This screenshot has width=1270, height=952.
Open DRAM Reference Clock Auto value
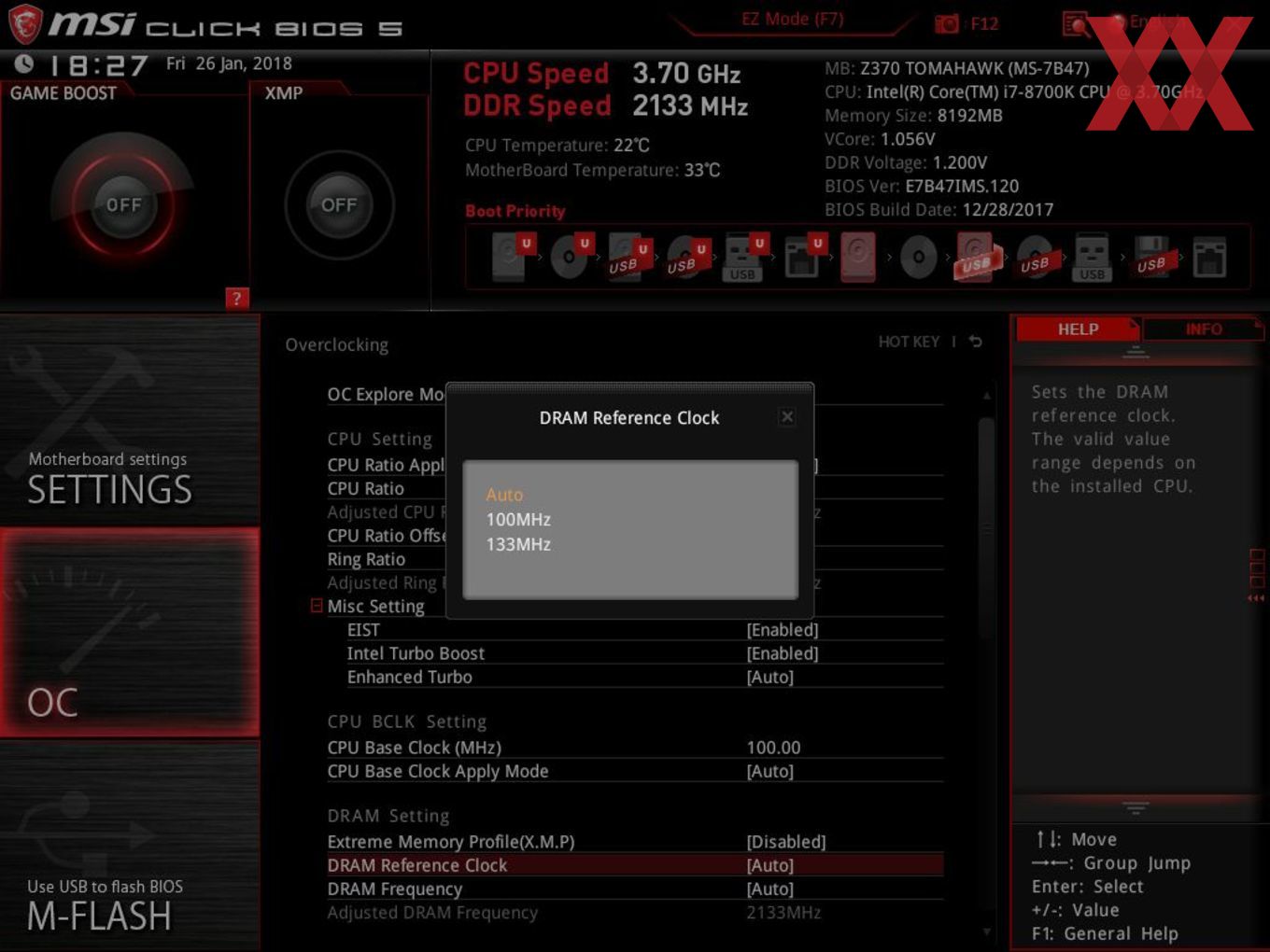tap(769, 865)
